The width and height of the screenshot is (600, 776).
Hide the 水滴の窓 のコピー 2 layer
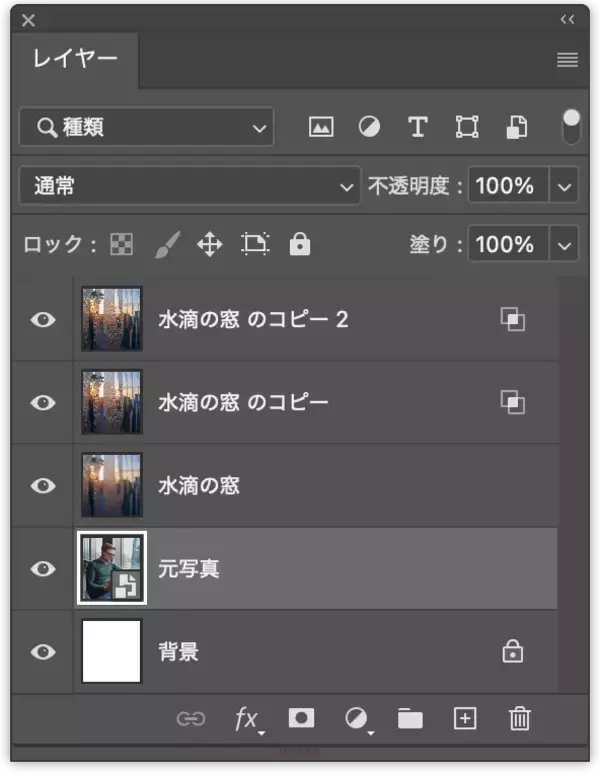click(x=43, y=320)
